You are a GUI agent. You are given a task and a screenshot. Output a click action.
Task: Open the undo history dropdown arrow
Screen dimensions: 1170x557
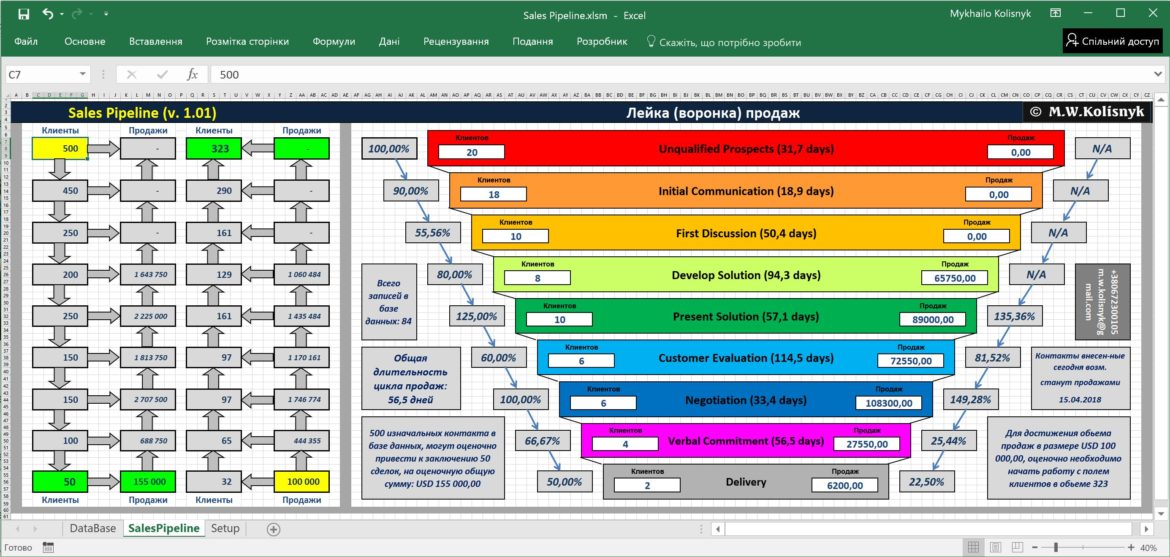click(62, 15)
